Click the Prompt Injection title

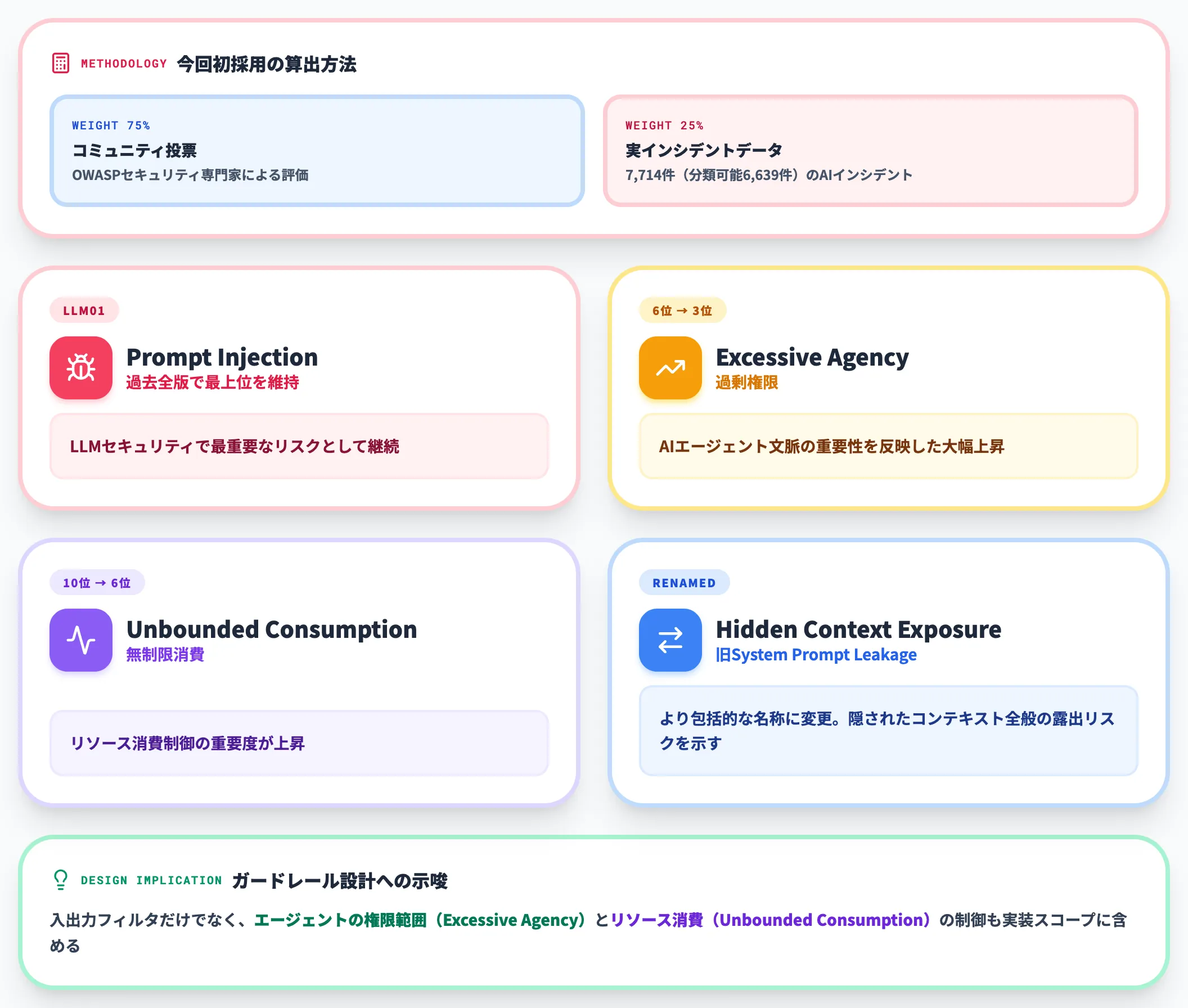[222, 357]
